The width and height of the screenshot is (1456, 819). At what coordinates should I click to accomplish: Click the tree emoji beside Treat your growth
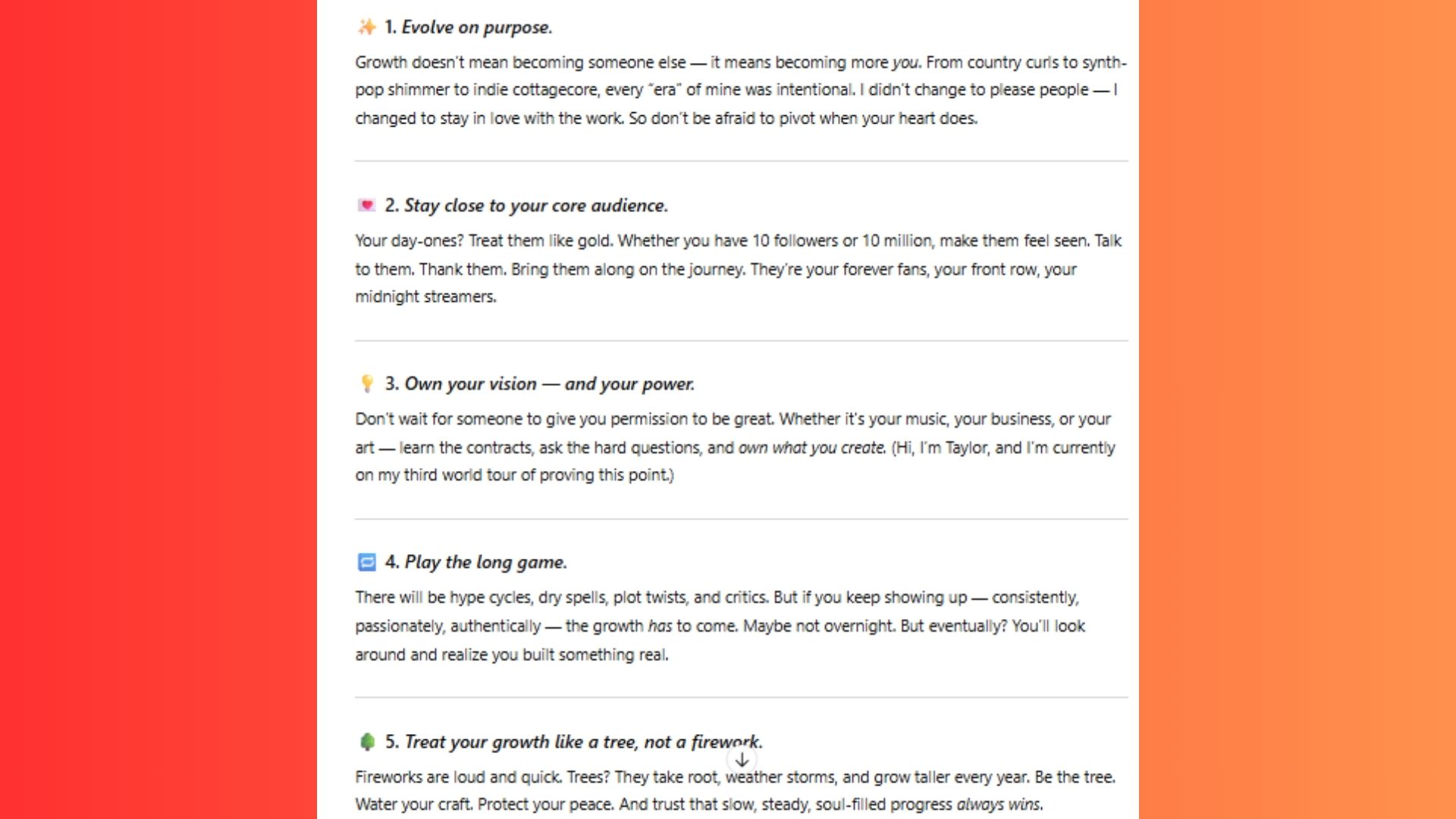tap(367, 742)
